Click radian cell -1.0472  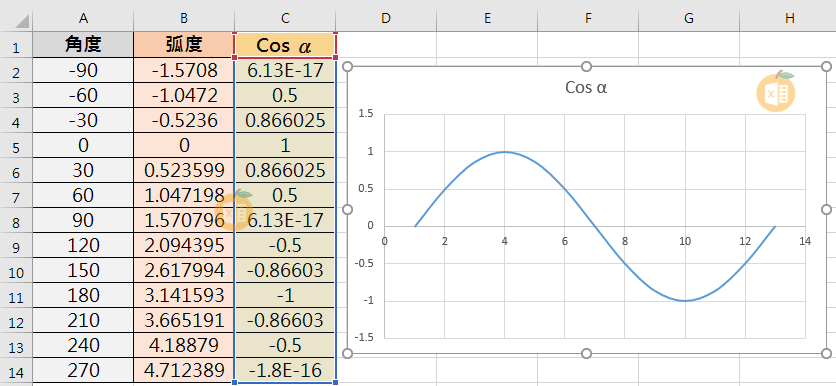(184, 95)
